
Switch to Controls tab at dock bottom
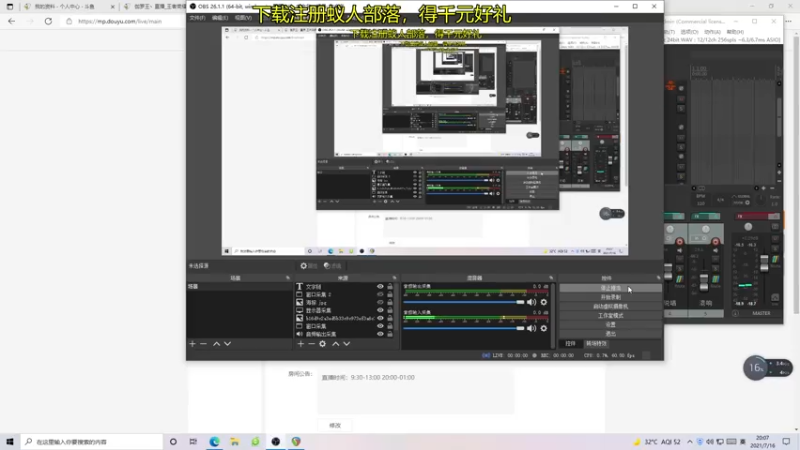coord(570,344)
